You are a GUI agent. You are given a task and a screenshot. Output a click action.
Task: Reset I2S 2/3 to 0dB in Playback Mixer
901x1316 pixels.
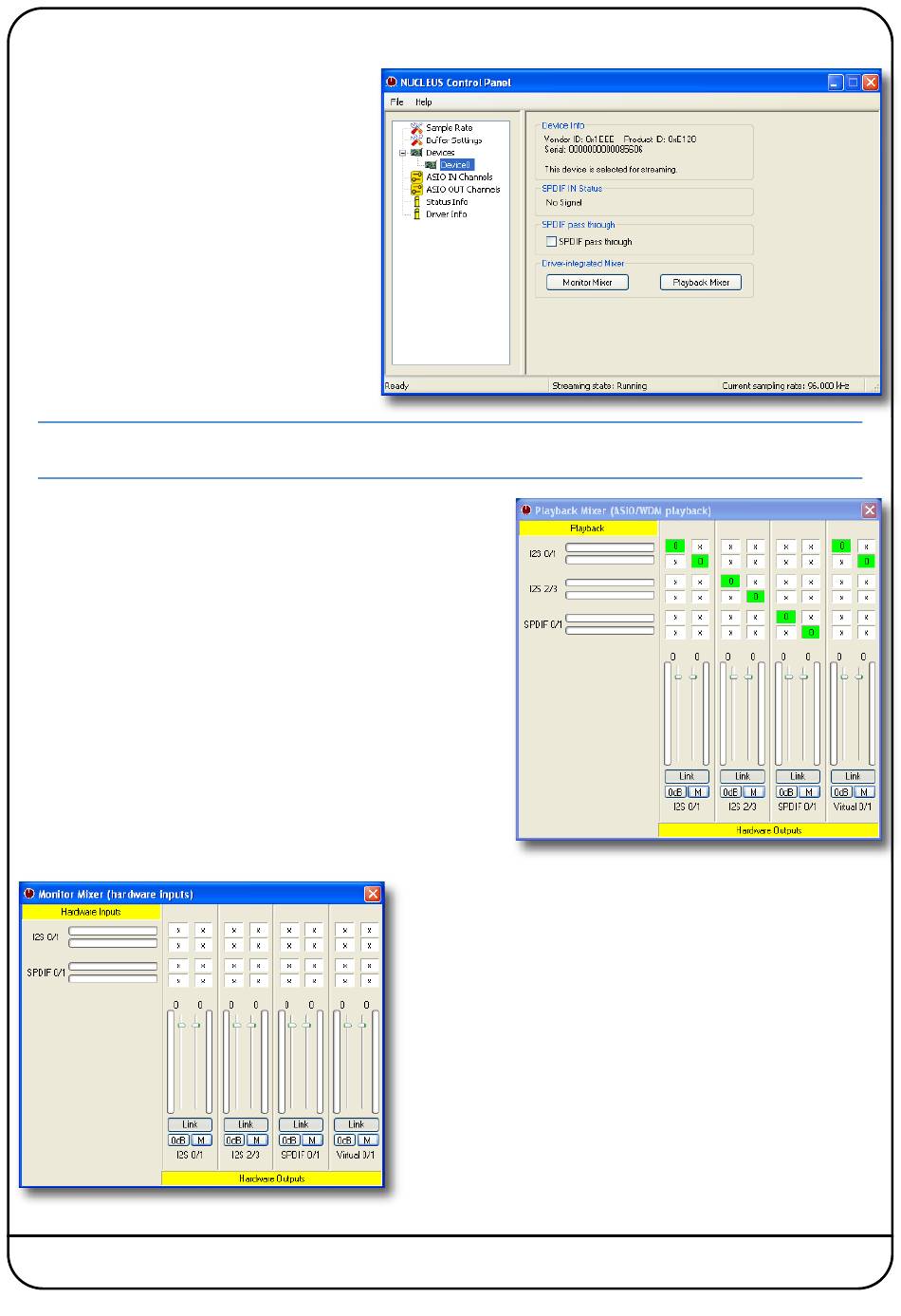pos(730,792)
